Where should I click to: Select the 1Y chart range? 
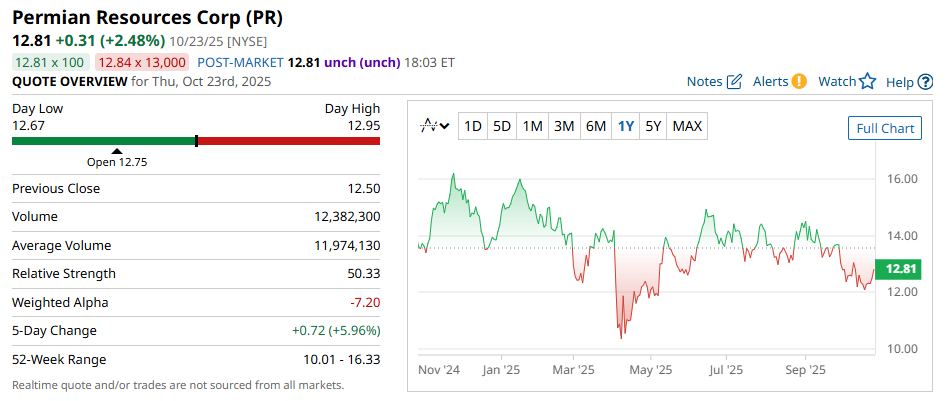click(x=626, y=126)
